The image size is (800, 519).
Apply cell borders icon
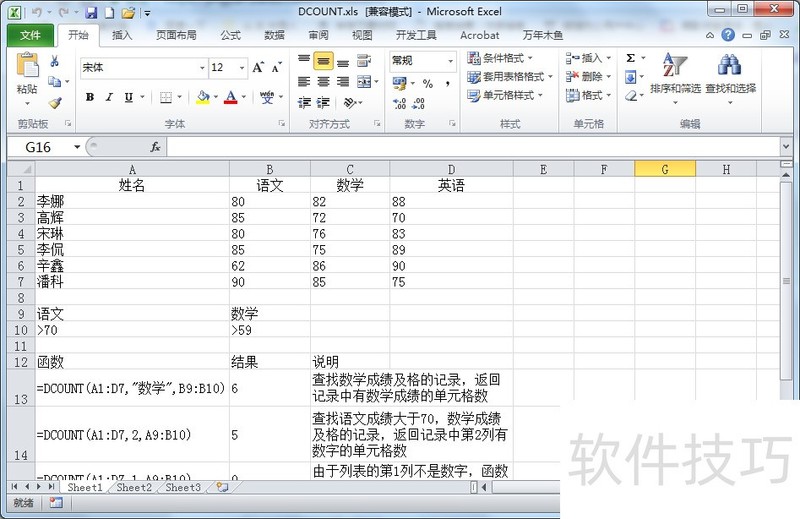click(x=166, y=97)
